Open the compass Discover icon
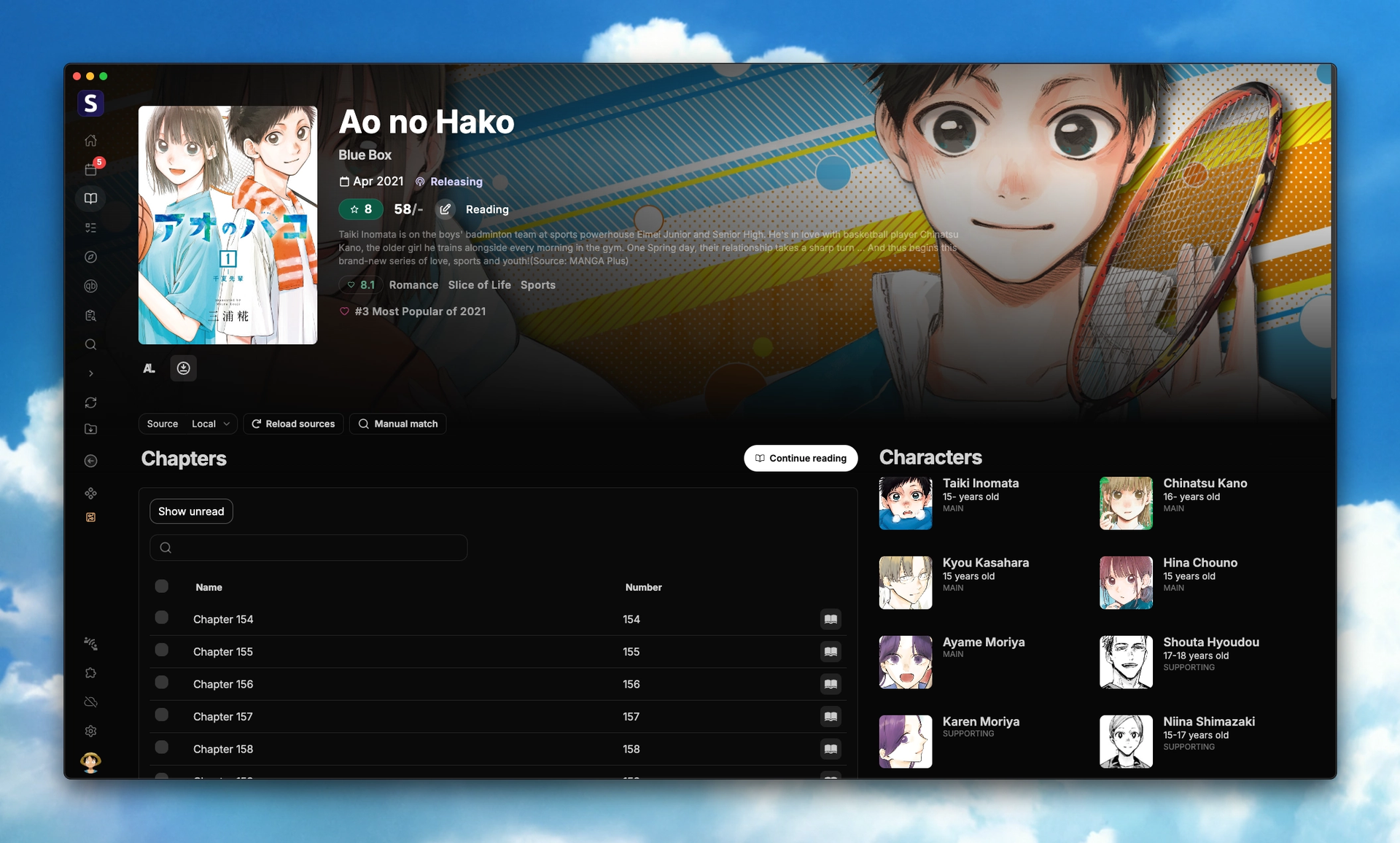 90,257
